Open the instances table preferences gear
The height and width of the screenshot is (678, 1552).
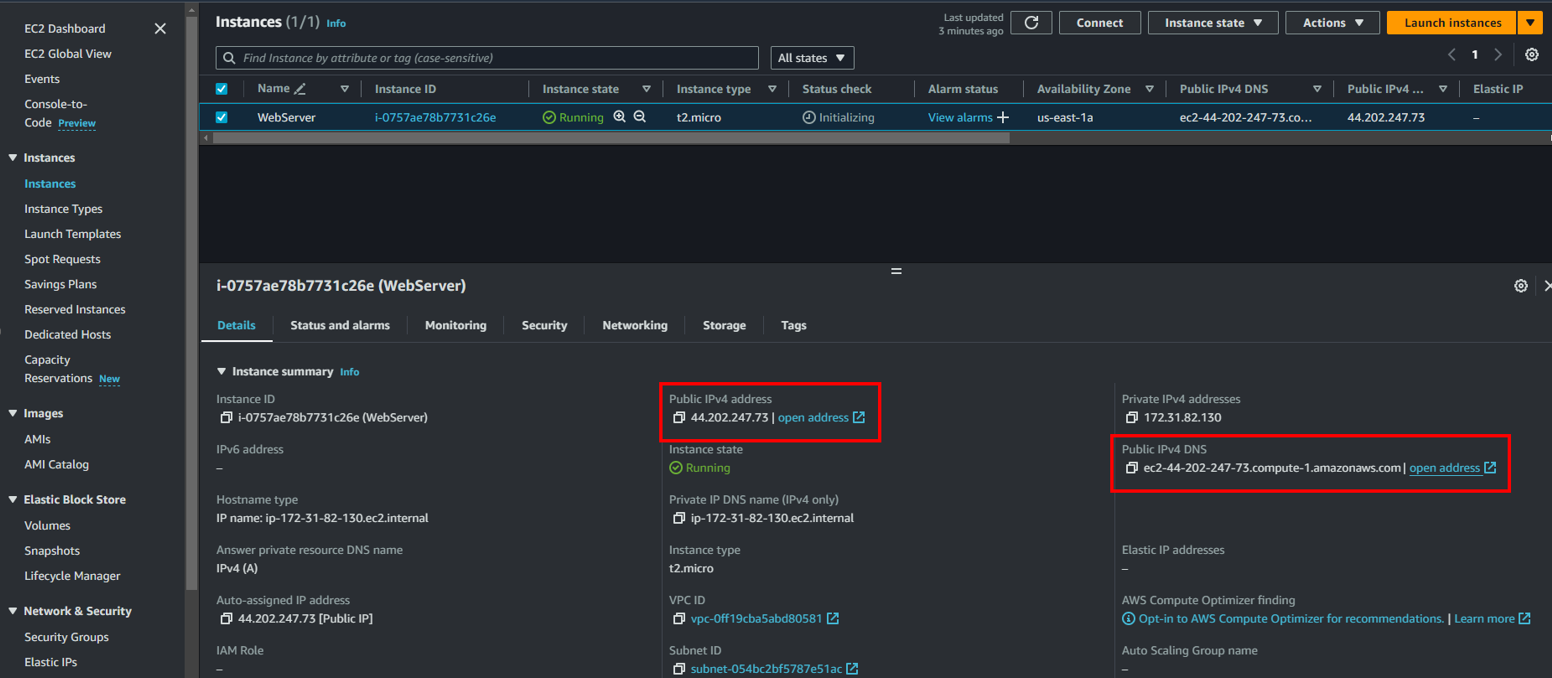[x=1532, y=54]
